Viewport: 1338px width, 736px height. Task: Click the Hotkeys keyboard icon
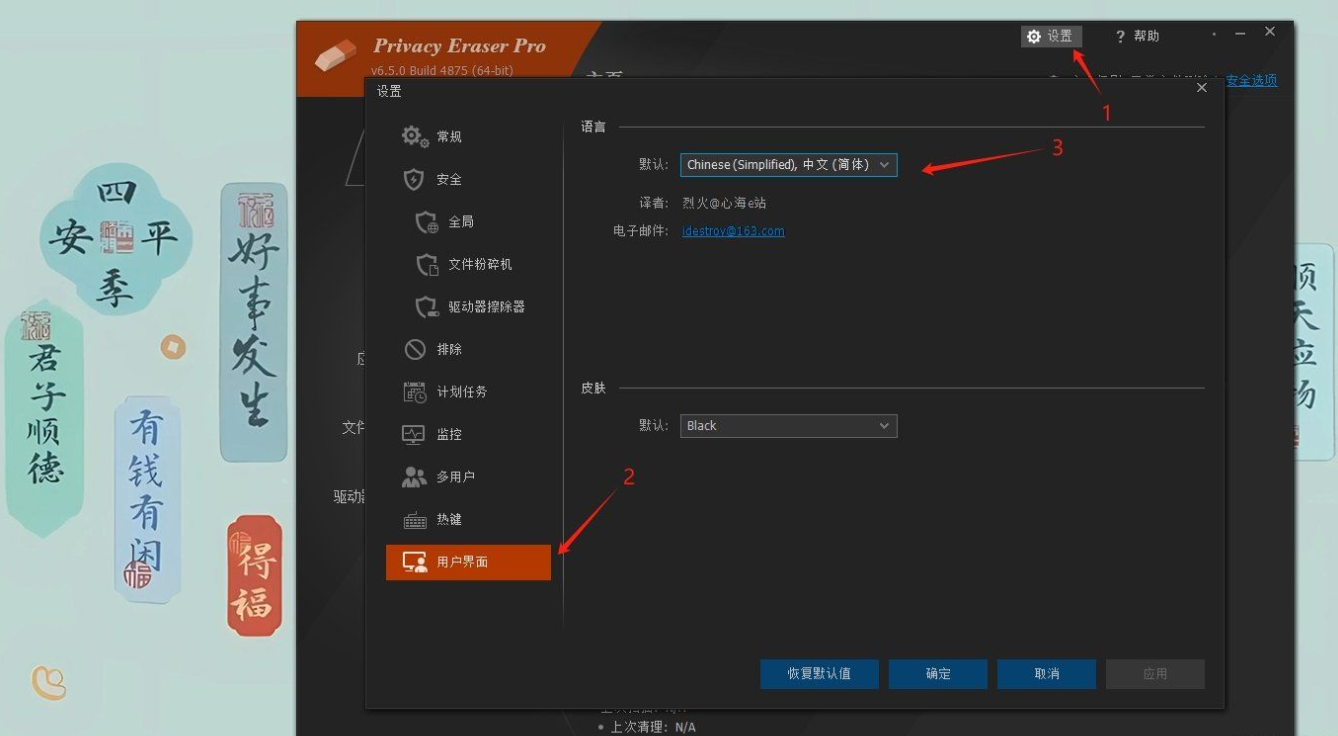point(414,520)
